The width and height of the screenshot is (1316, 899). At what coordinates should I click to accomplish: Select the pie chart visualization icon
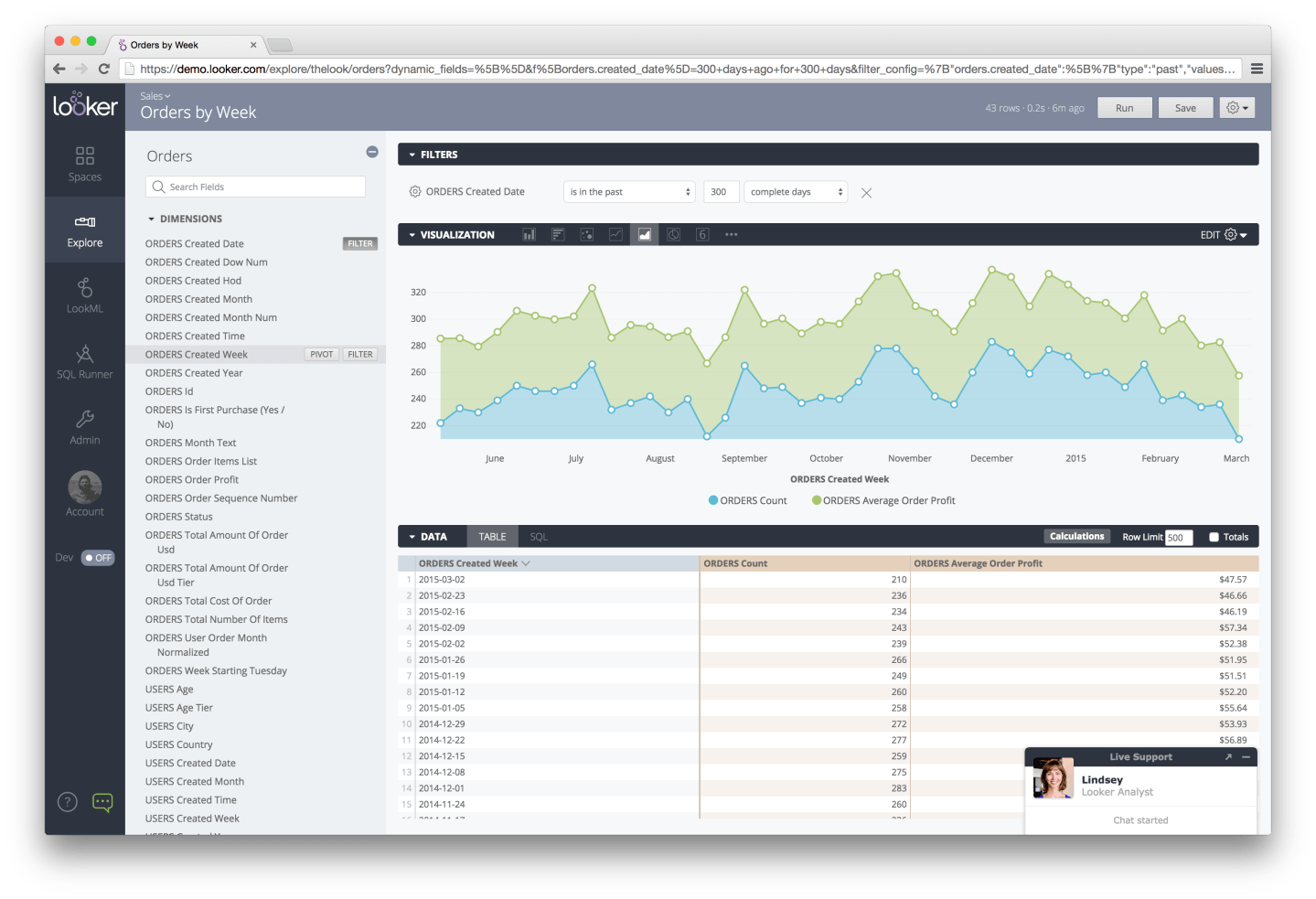(673, 235)
